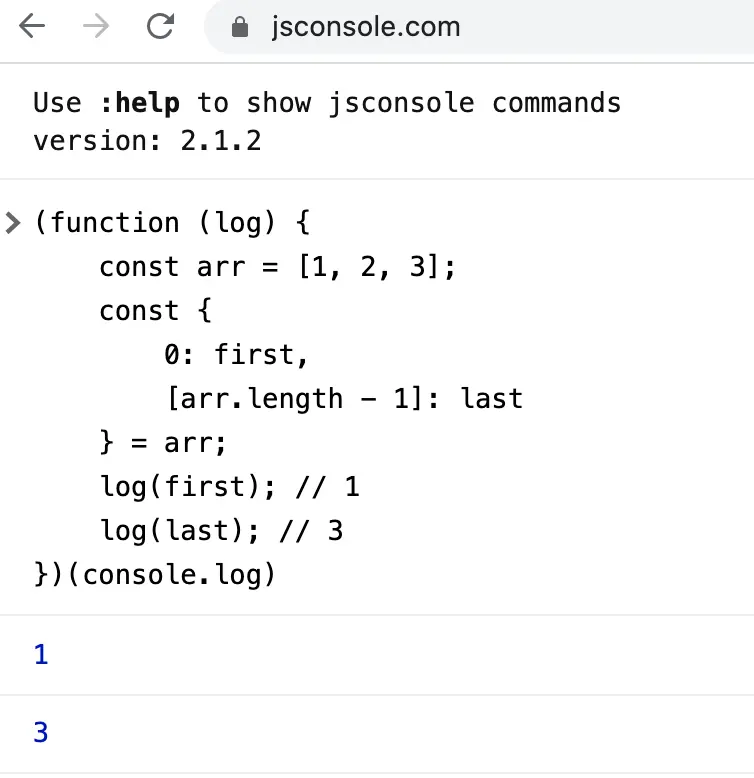Click the bold :help command text

(139, 103)
